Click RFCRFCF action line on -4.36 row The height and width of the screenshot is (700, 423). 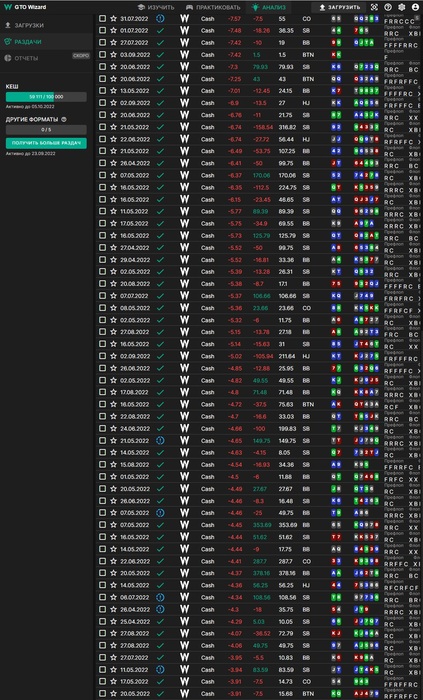(x=402, y=588)
